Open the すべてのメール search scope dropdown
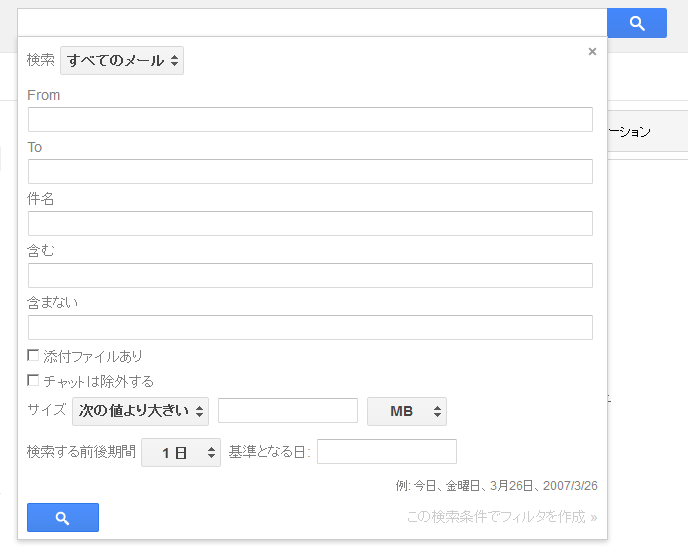Viewport: 688px width, 552px height. pos(122,60)
